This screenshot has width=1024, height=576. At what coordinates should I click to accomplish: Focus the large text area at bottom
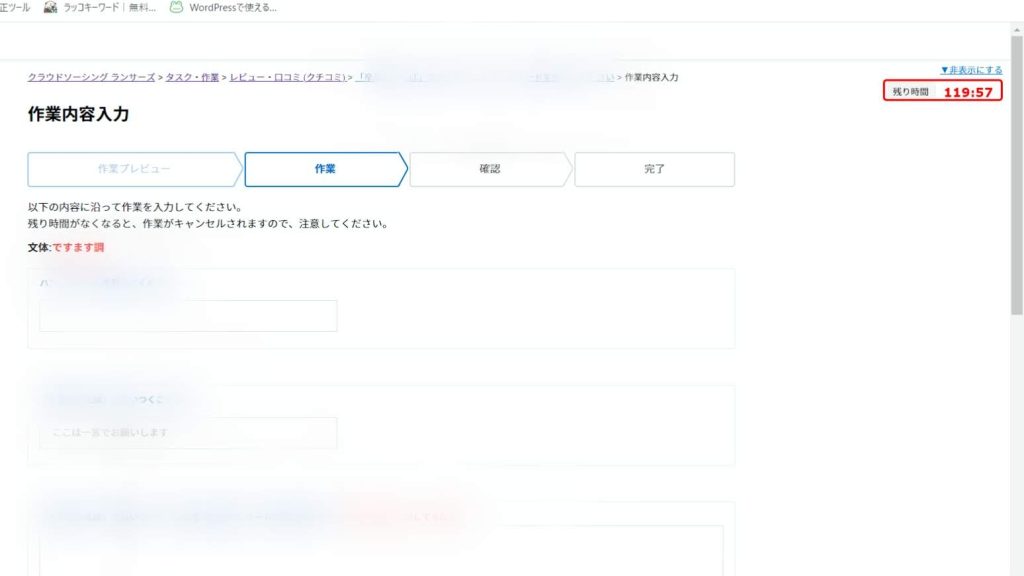pyautogui.click(x=381, y=550)
